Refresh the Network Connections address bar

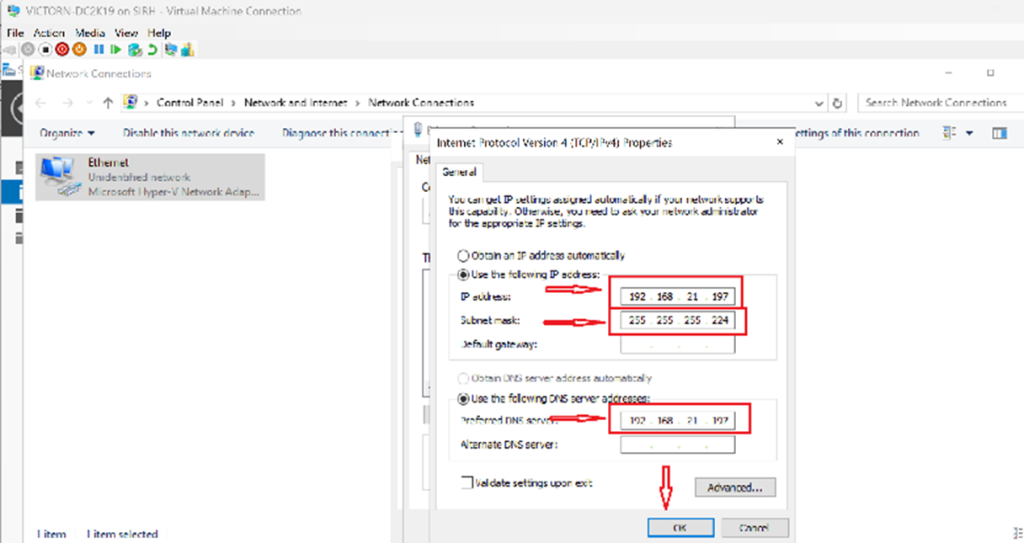click(x=838, y=103)
